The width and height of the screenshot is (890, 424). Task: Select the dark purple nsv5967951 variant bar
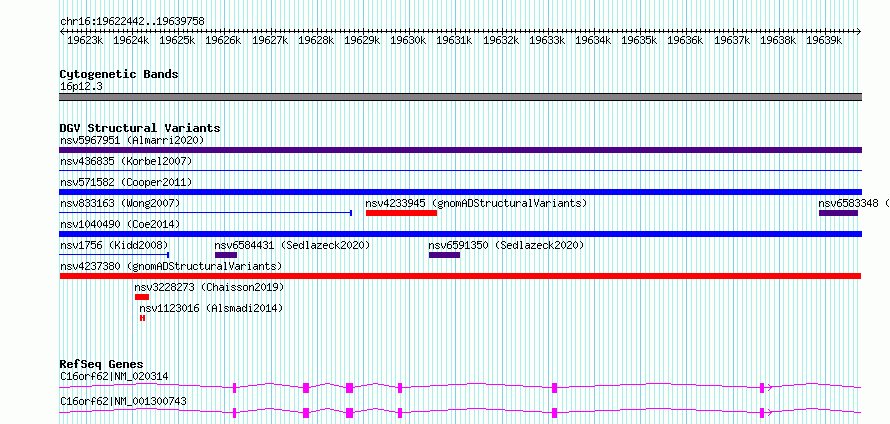(460, 150)
